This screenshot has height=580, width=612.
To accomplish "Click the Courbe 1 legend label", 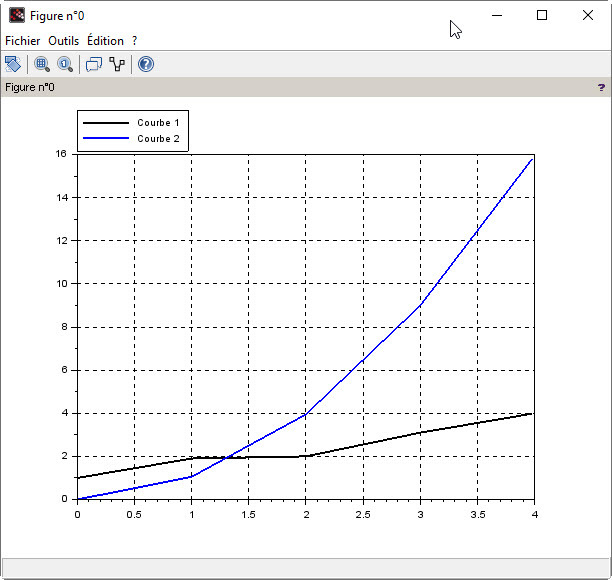I will click(x=158, y=123).
